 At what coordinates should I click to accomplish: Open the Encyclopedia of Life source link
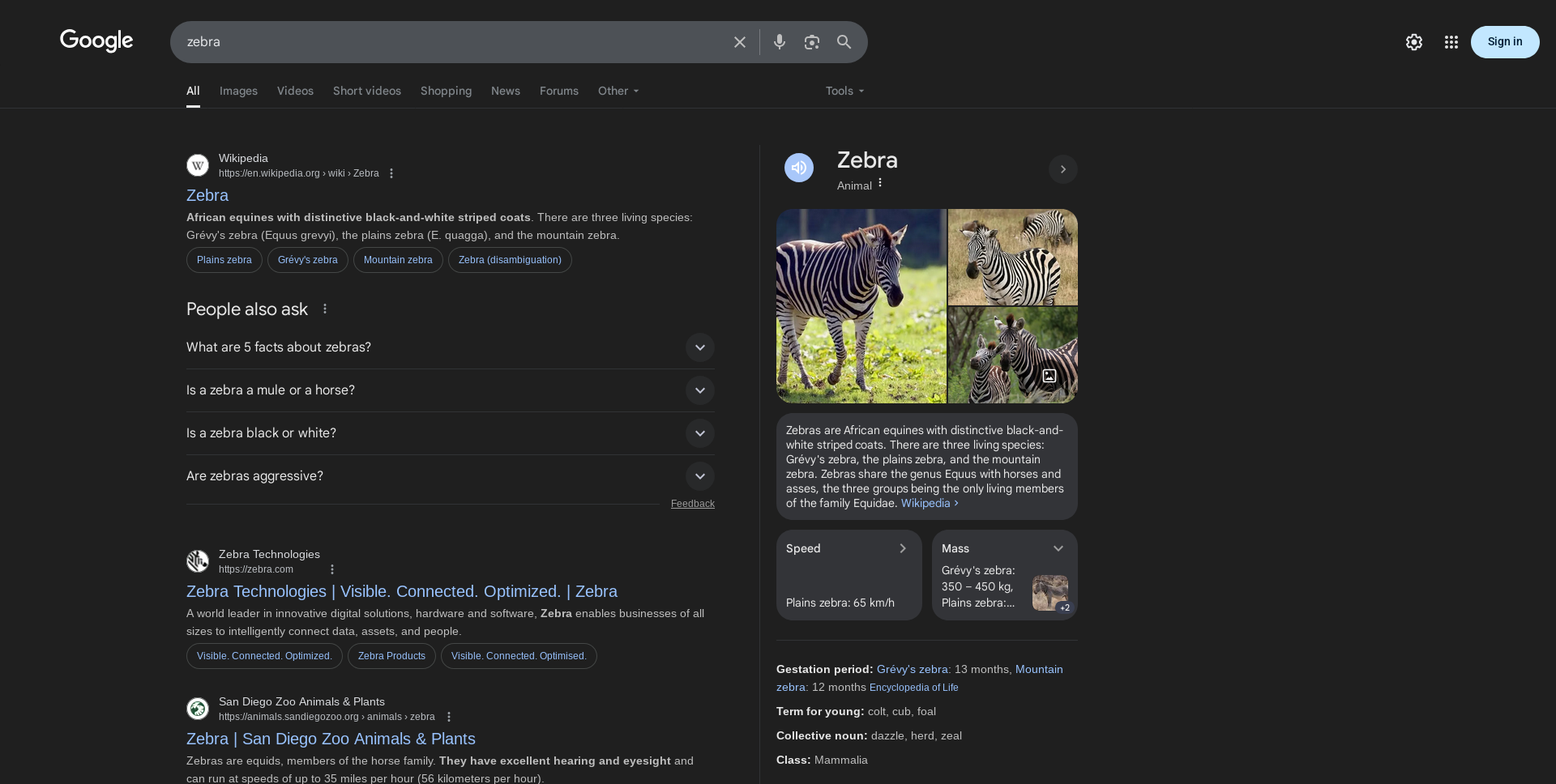(914, 688)
